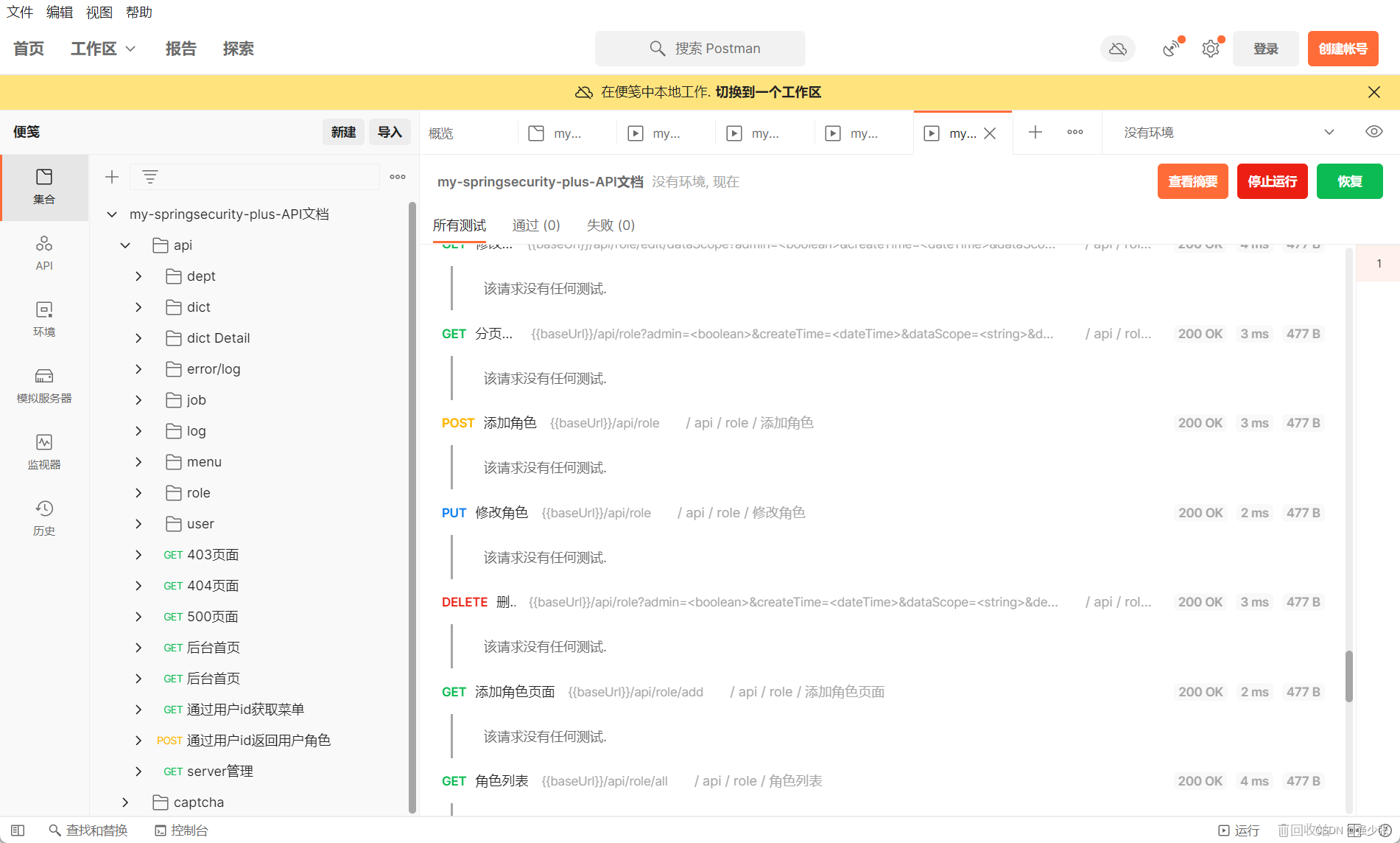Click the 创建帐号 button
This screenshot has height=843, width=1400.
pyautogui.click(x=1343, y=49)
